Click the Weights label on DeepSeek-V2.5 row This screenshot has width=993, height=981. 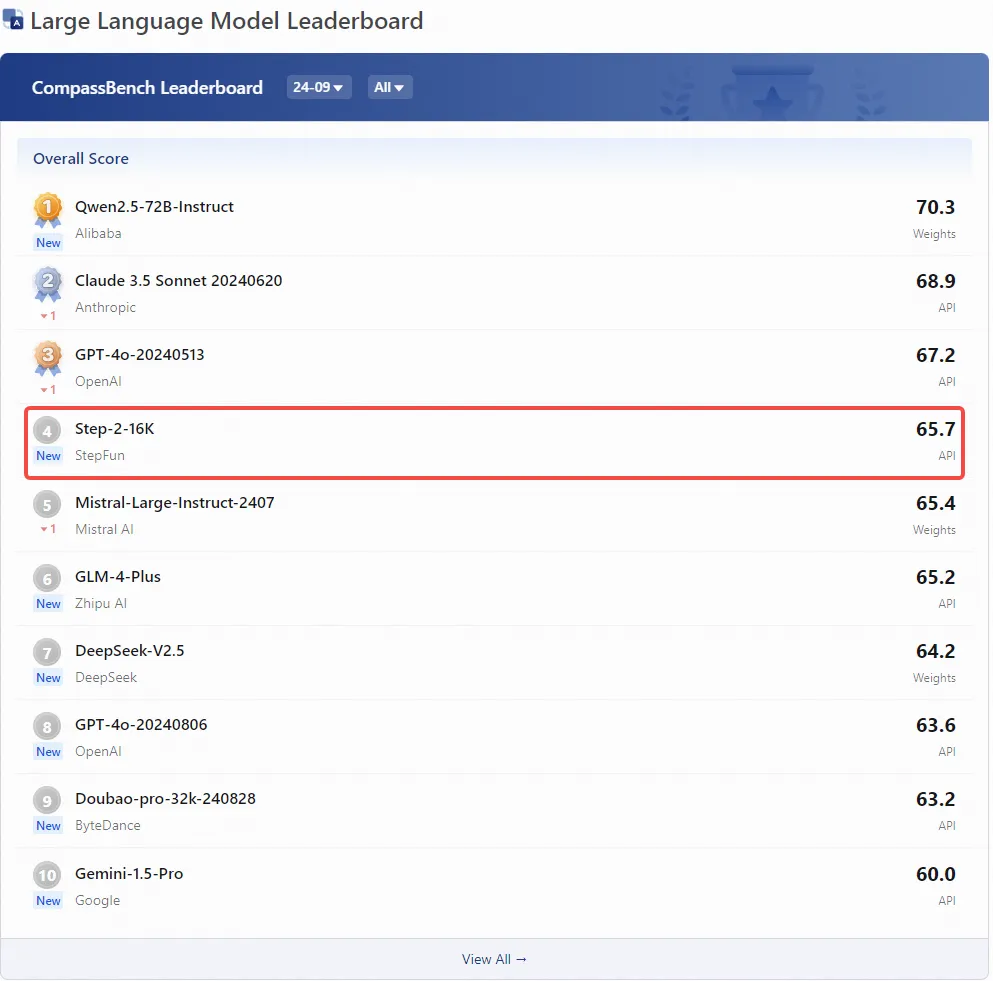pyautogui.click(x=934, y=678)
